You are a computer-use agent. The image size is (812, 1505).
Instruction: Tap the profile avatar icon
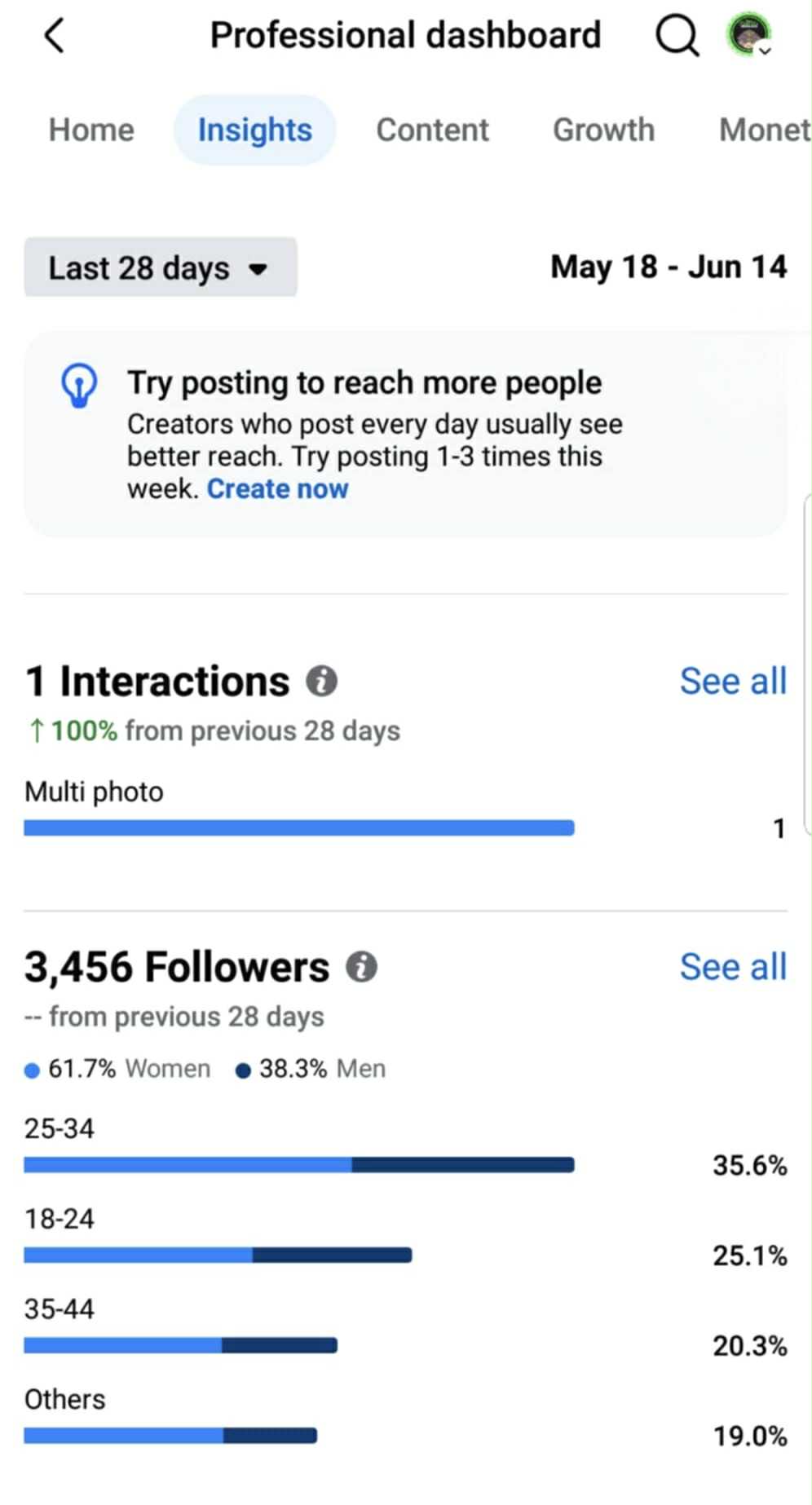tap(748, 34)
